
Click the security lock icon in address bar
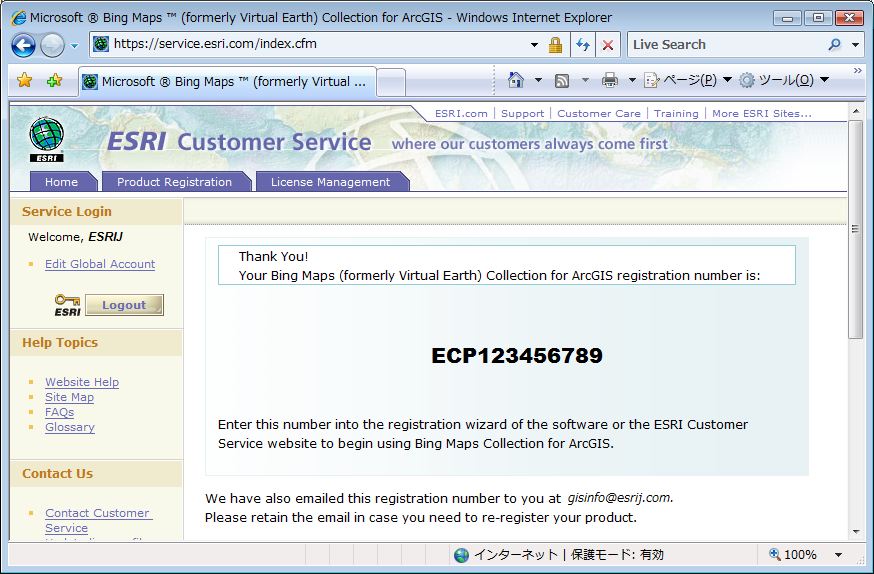click(x=556, y=45)
